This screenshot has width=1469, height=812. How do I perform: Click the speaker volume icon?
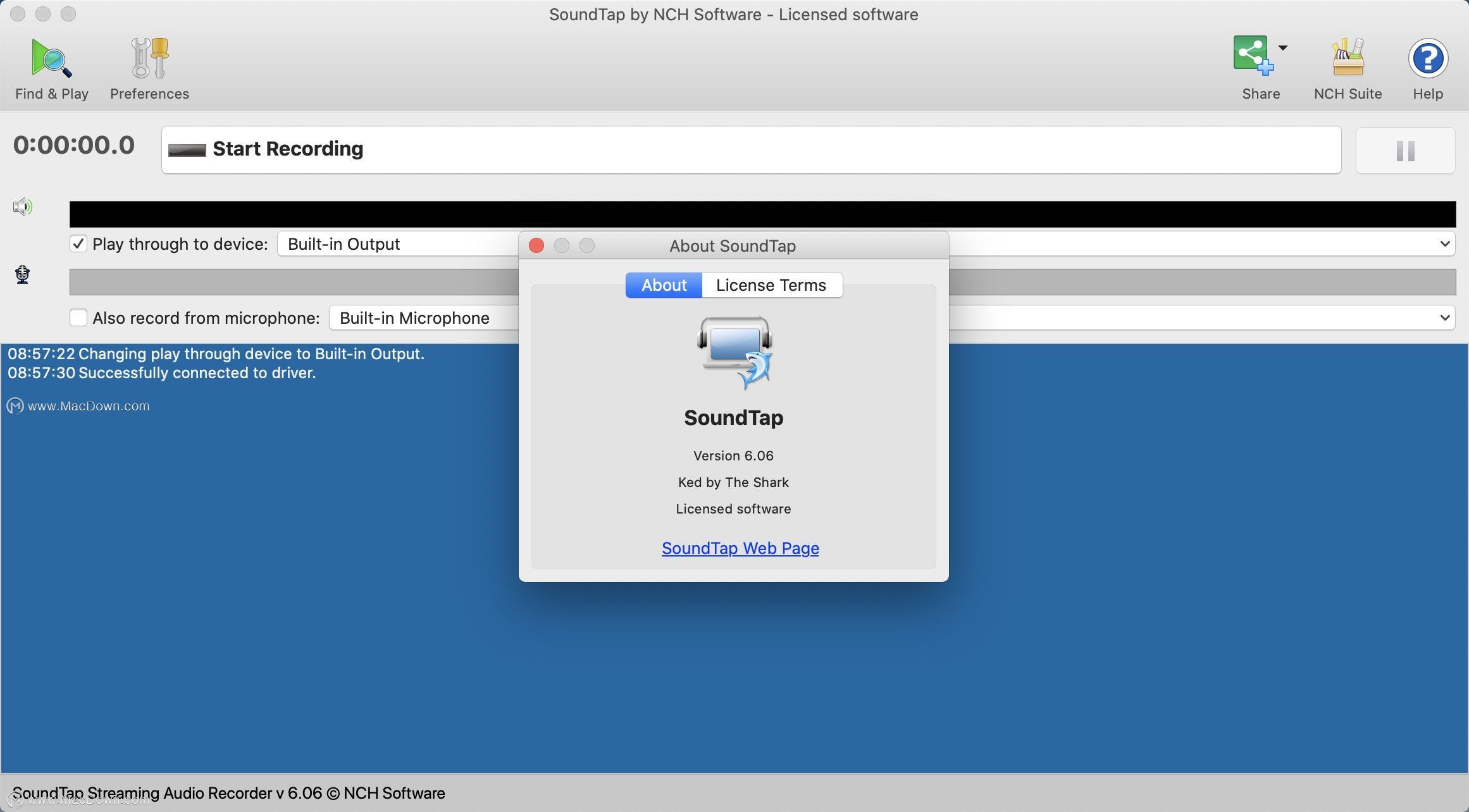pyautogui.click(x=23, y=207)
